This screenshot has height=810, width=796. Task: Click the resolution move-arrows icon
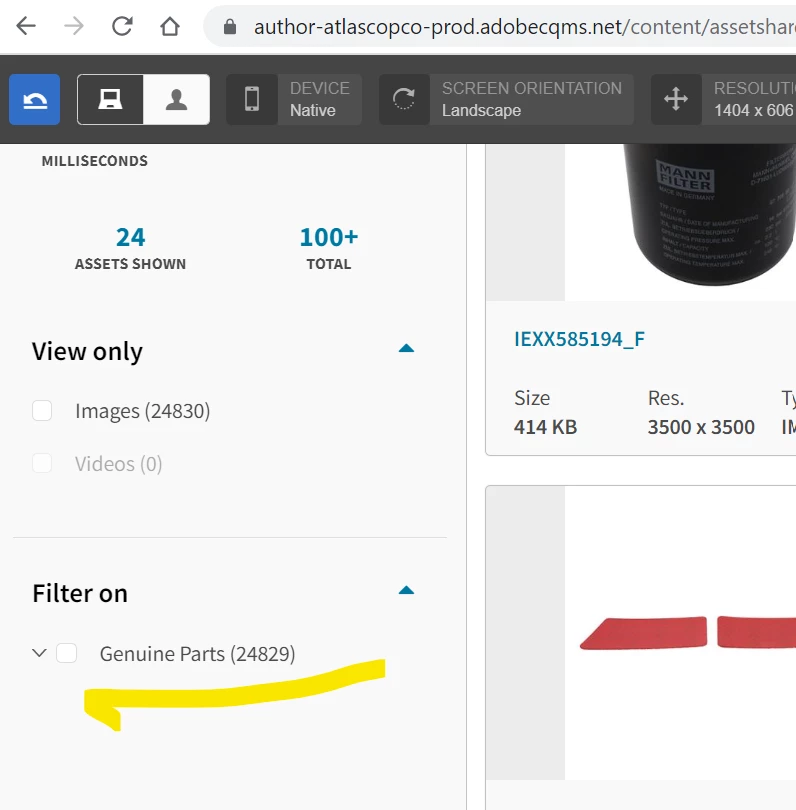coord(676,99)
